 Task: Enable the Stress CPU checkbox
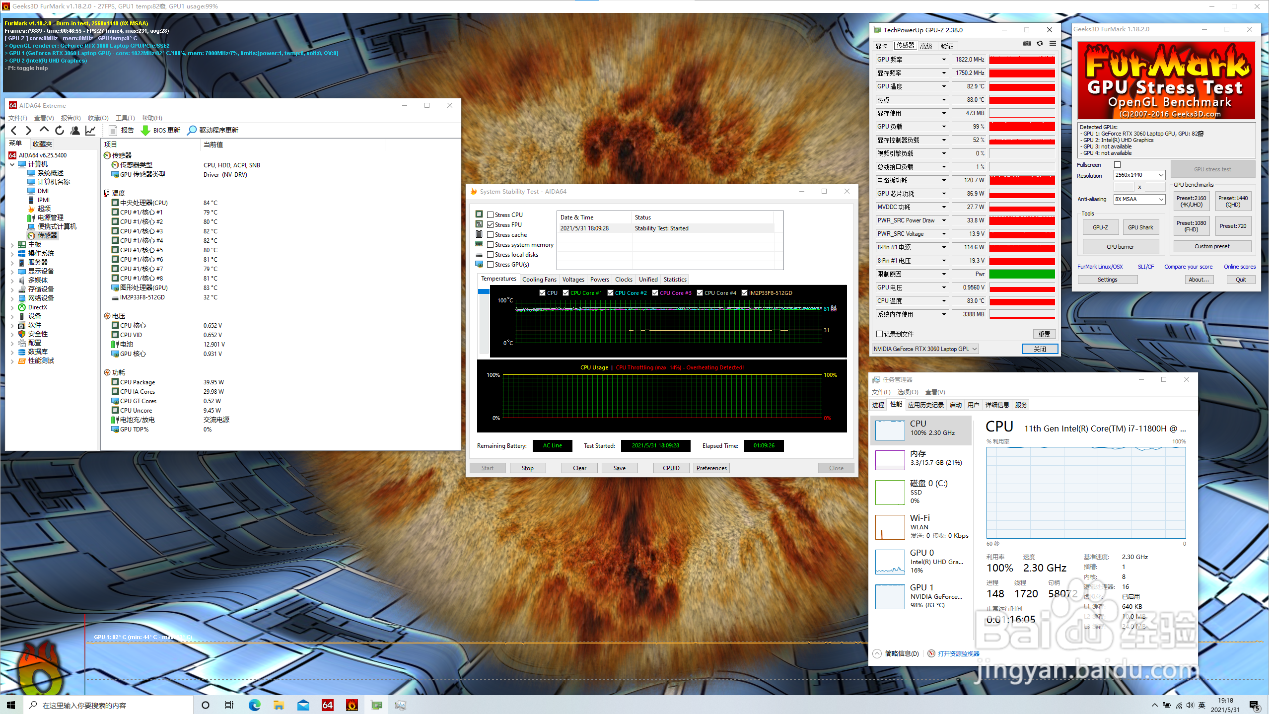pyautogui.click(x=490, y=214)
